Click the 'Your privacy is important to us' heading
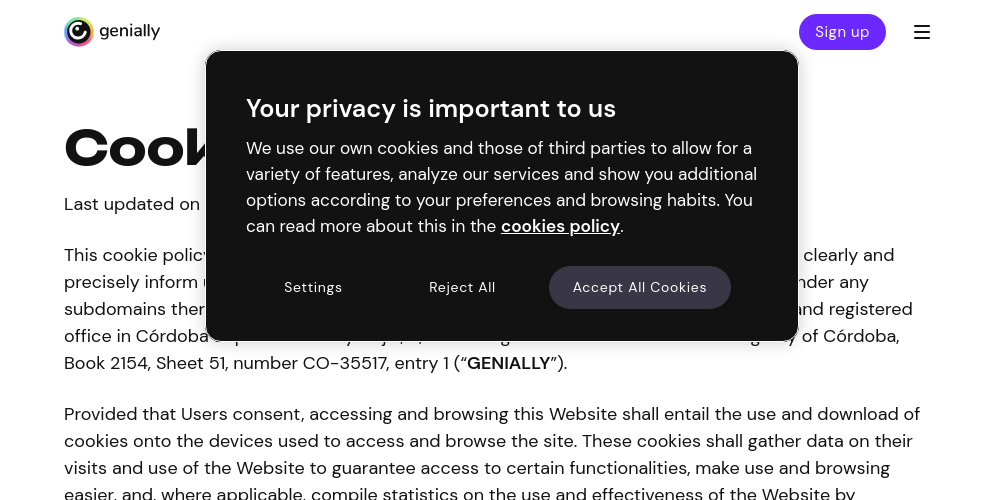This screenshot has height=500, width=990. coord(431,109)
